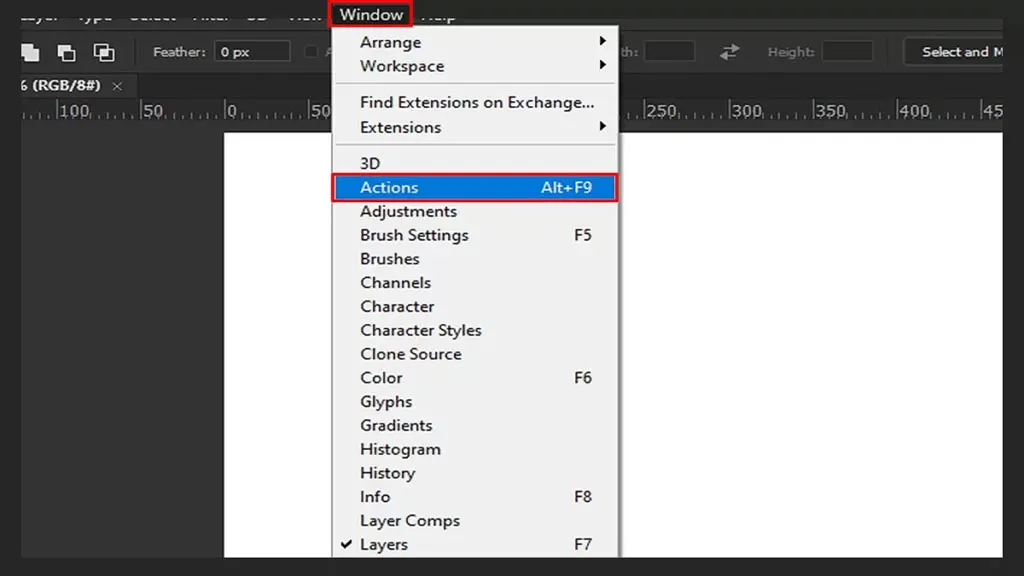1024x576 pixels.
Task: Open the Glyphs panel
Action: click(x=475, y=402)
